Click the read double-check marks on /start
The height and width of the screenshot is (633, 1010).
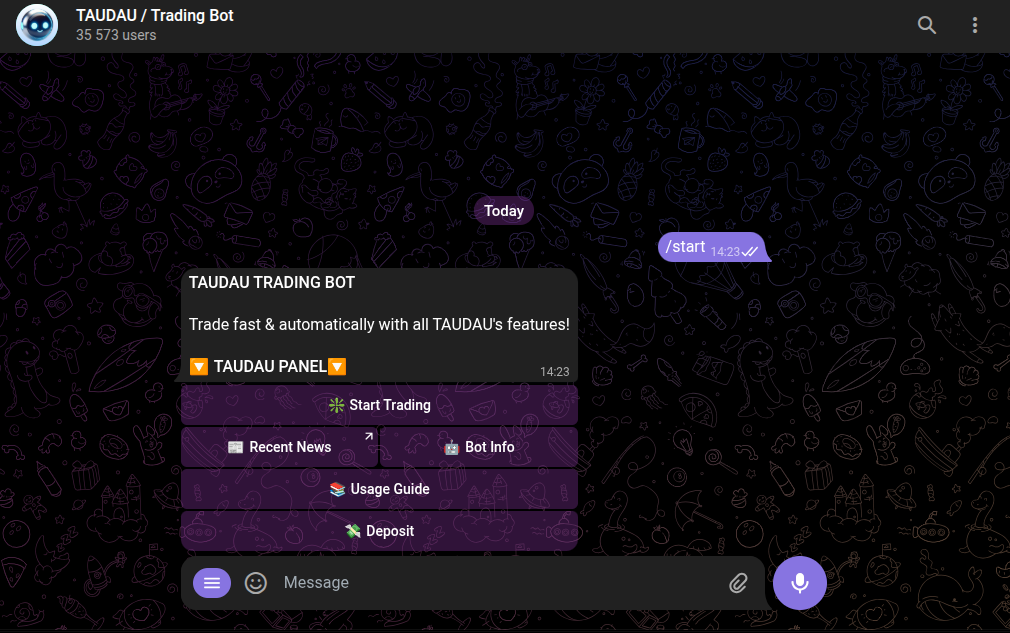point(750,252)
